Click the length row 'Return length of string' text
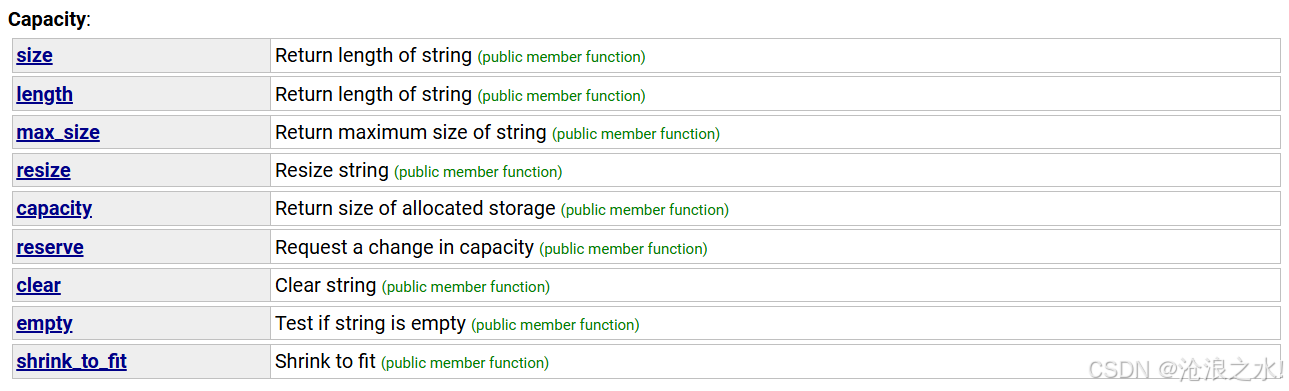Viewport: 1289px width, 391px height. tap(373, 94)
